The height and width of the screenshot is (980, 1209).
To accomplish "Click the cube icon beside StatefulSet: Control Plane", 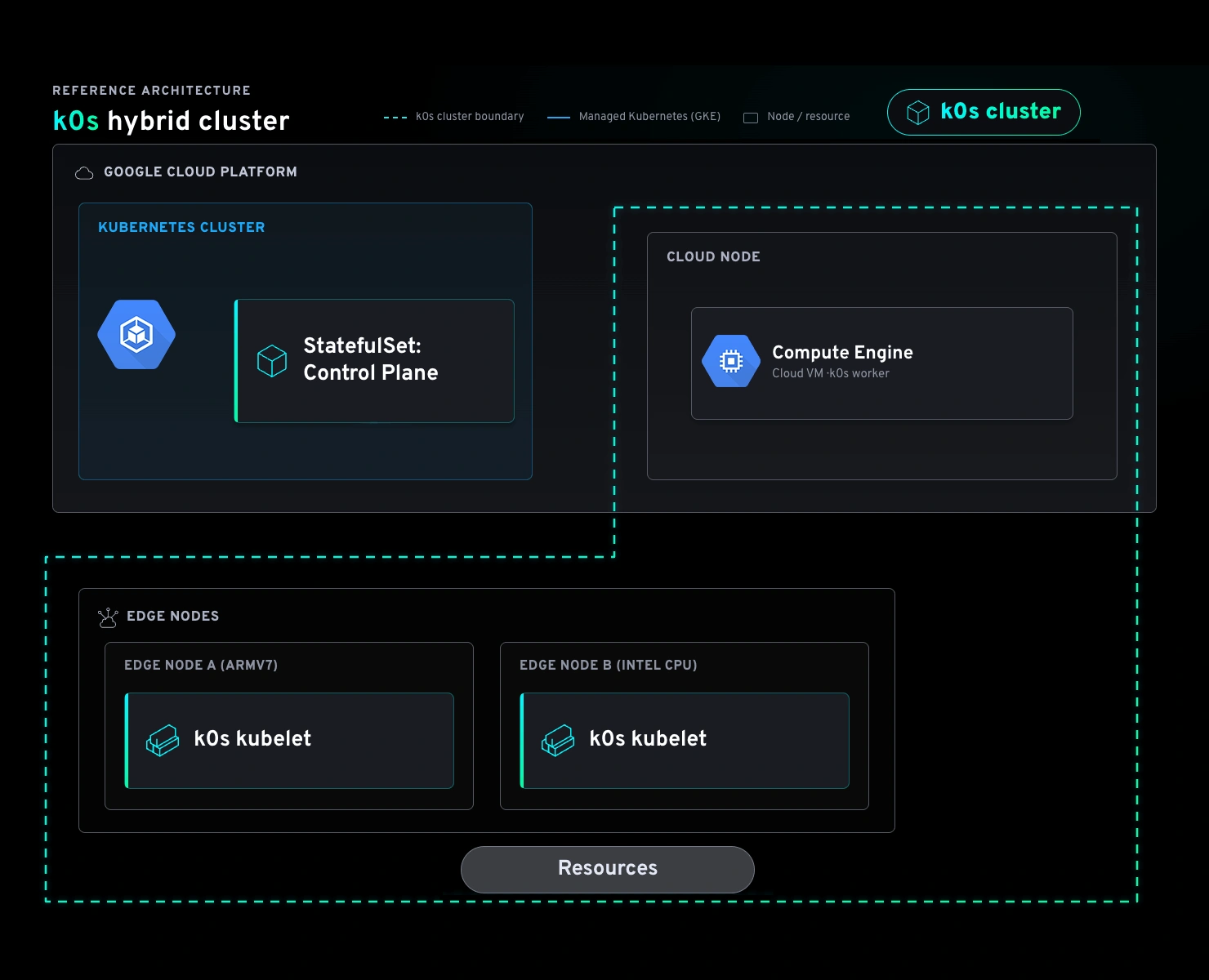I will pos(272,360).
